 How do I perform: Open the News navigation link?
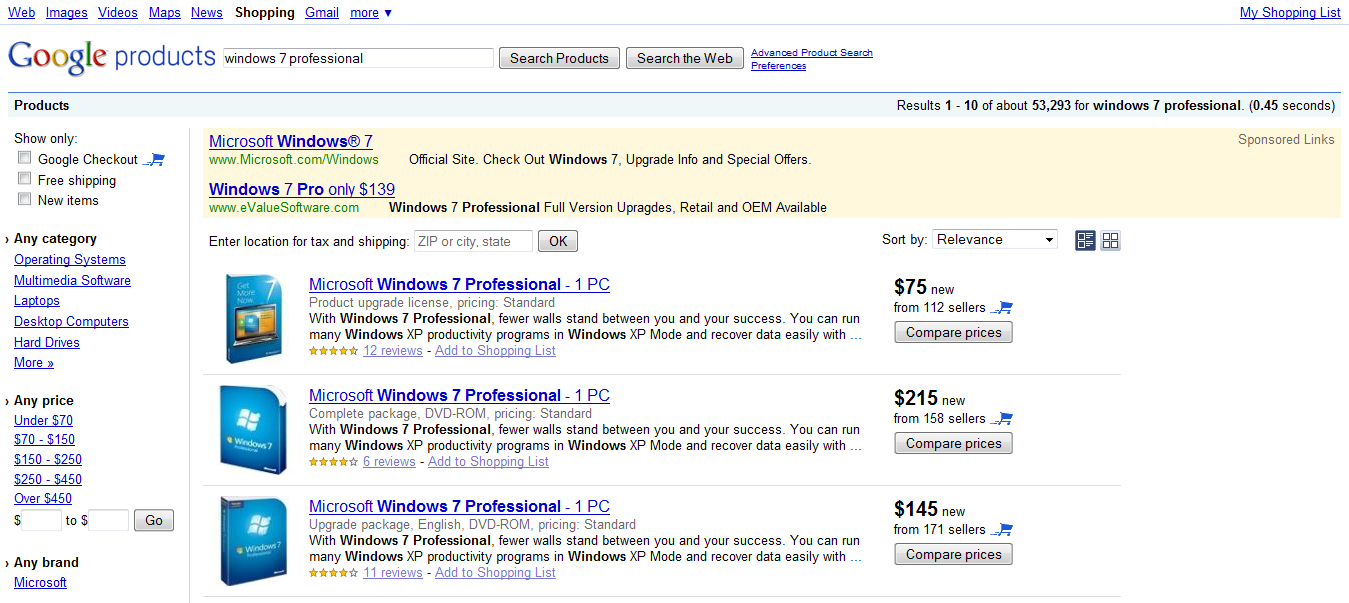(x=207, y=13)
